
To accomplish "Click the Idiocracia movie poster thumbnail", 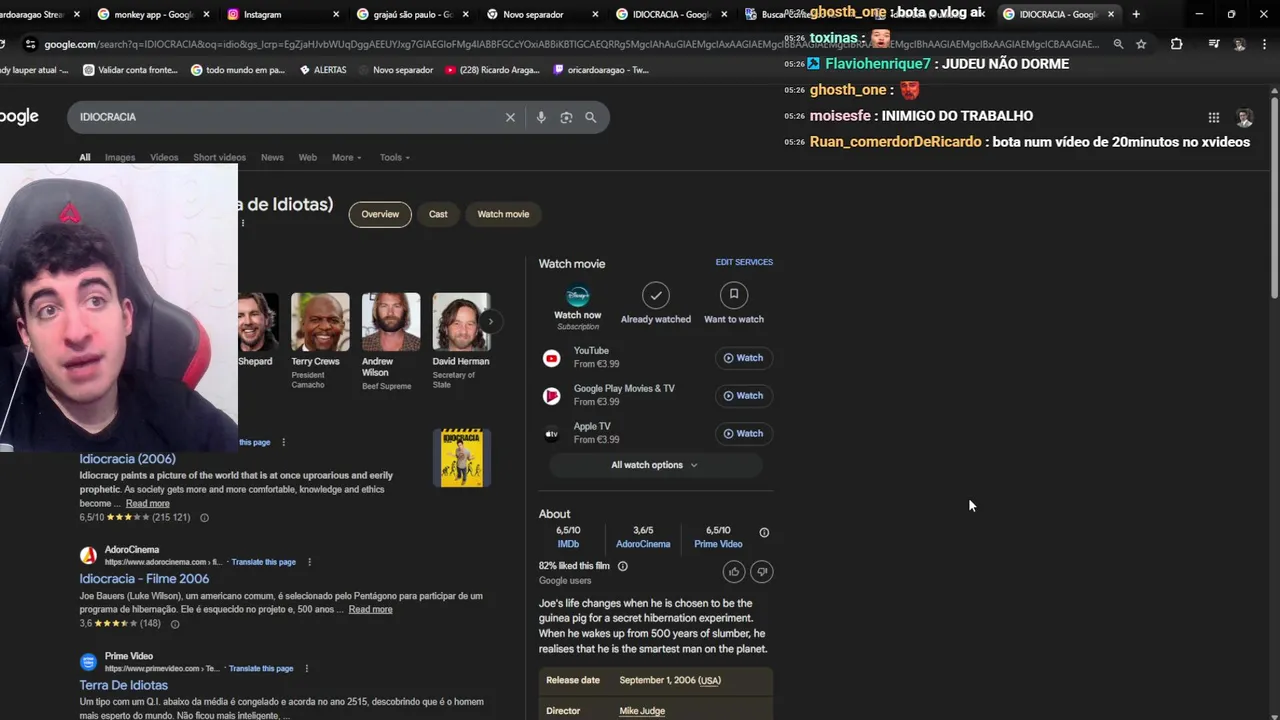I will point(462,458).
